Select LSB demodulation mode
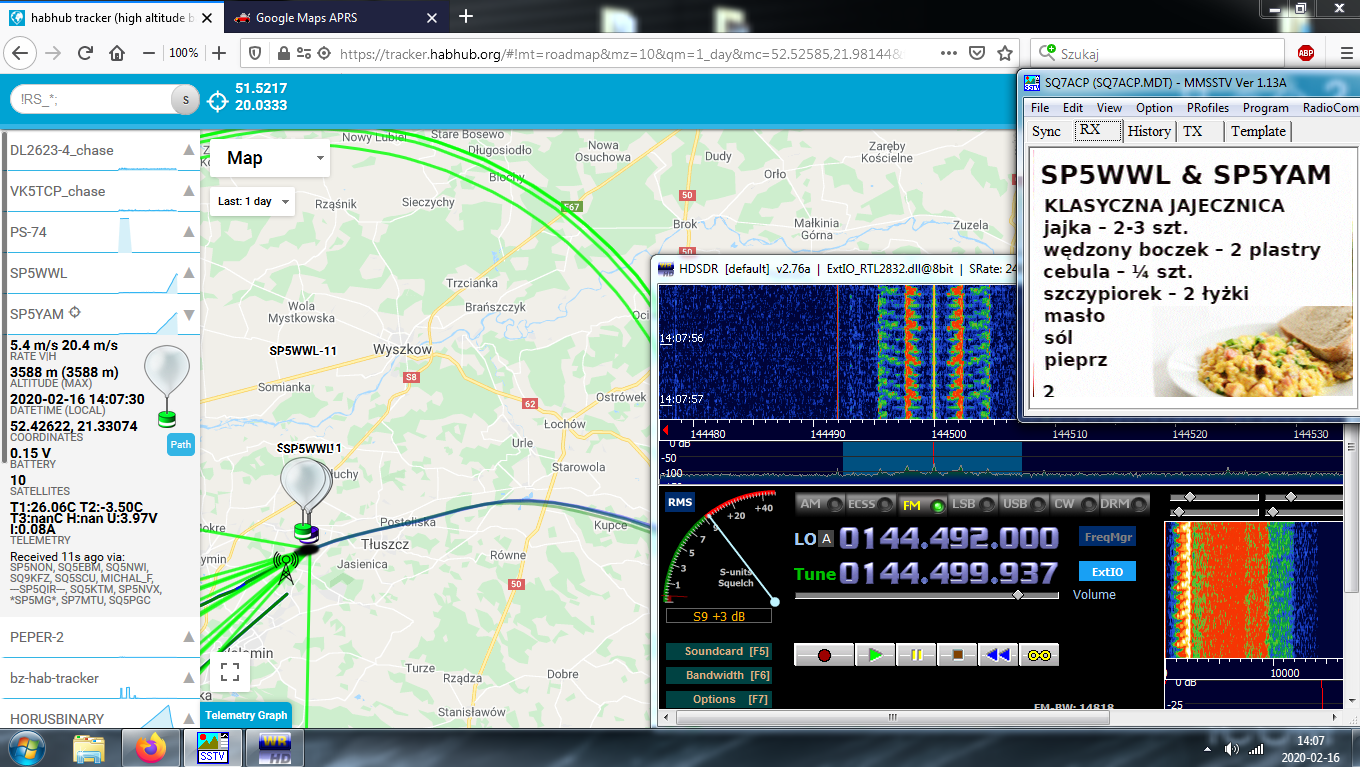 tap(973, 505)
